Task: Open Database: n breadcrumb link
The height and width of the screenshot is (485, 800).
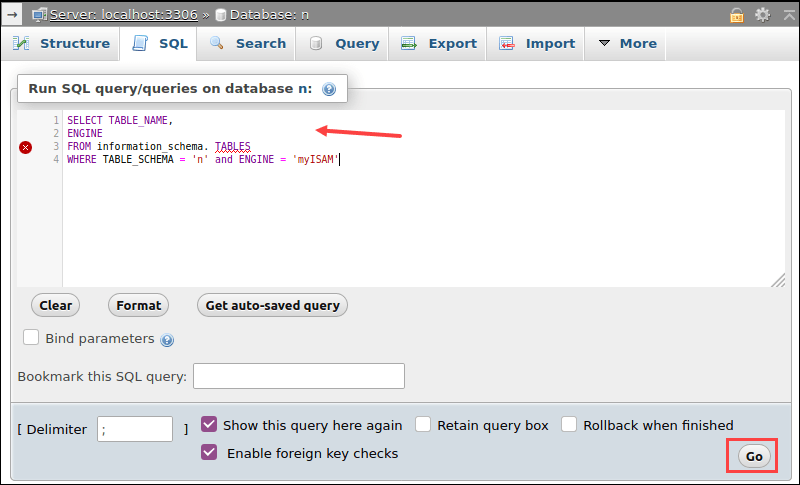Action: coord(269,15)
